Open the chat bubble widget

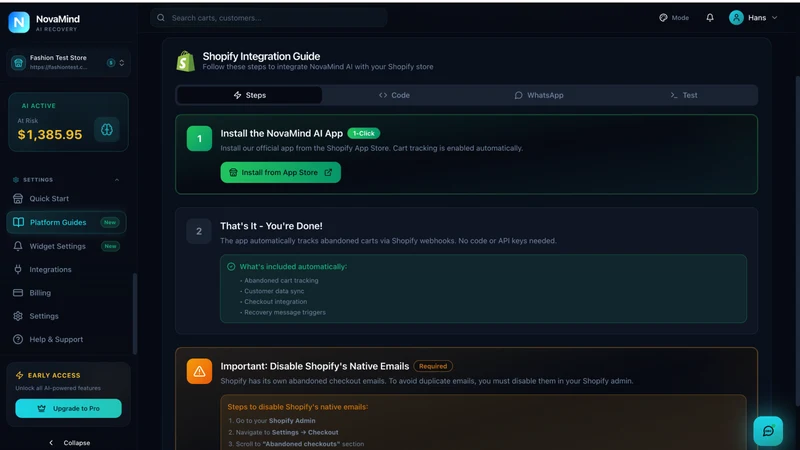point(768,431)
